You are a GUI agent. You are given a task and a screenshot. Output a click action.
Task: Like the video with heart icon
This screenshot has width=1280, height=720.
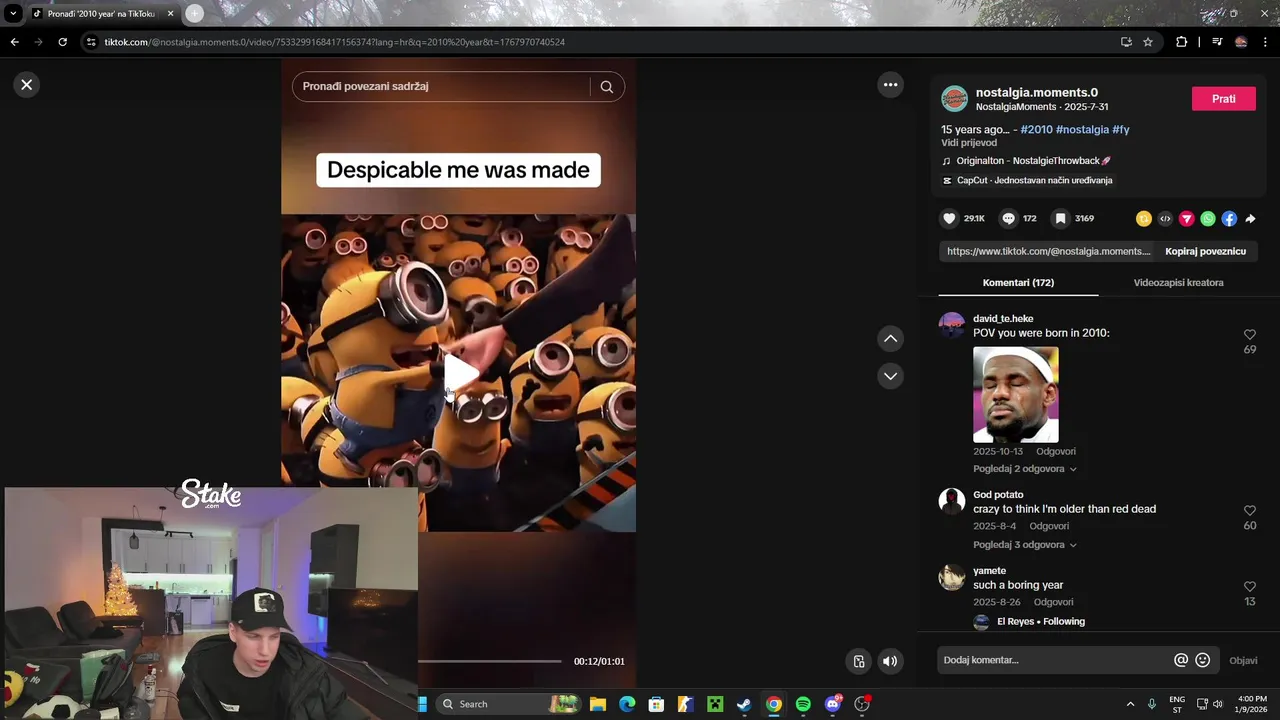pos(949,218)
